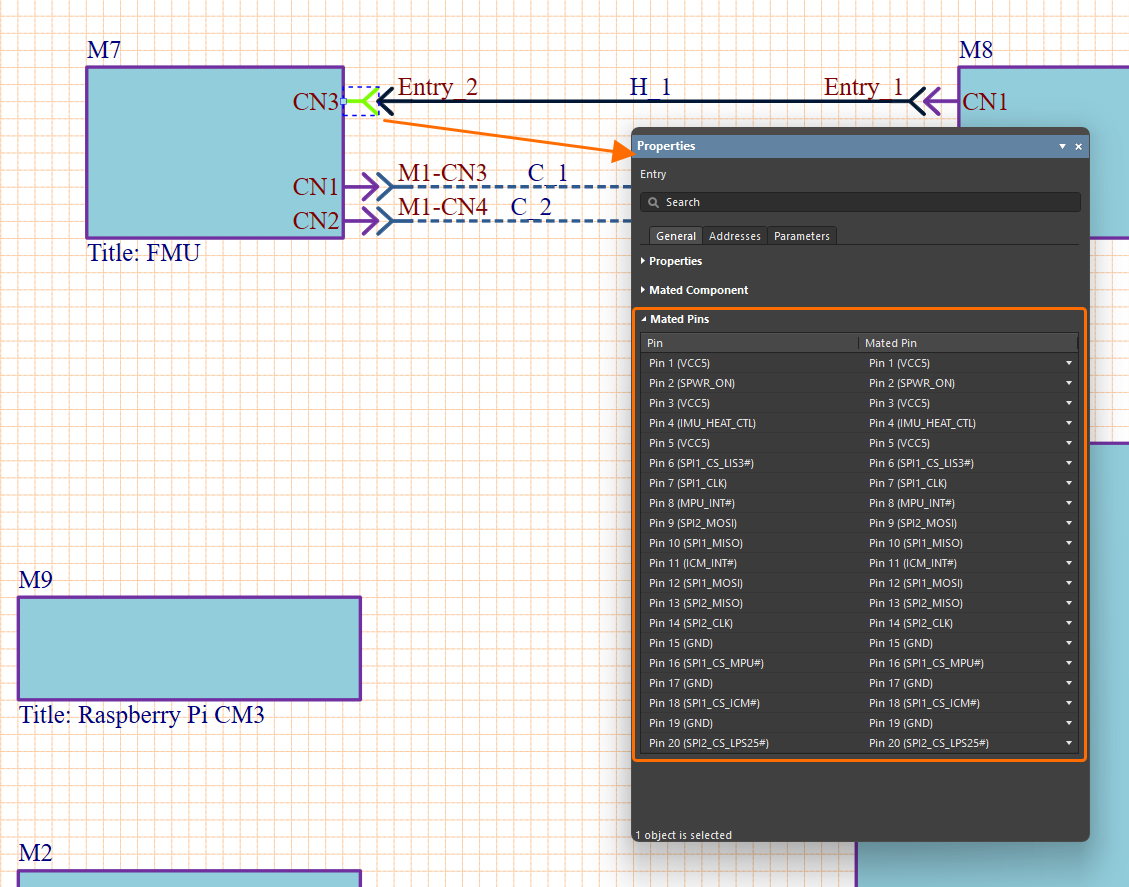Expand the Mated Component section
The height and width of the screenshot is (887, 1129).
click(x=697, y=290)
